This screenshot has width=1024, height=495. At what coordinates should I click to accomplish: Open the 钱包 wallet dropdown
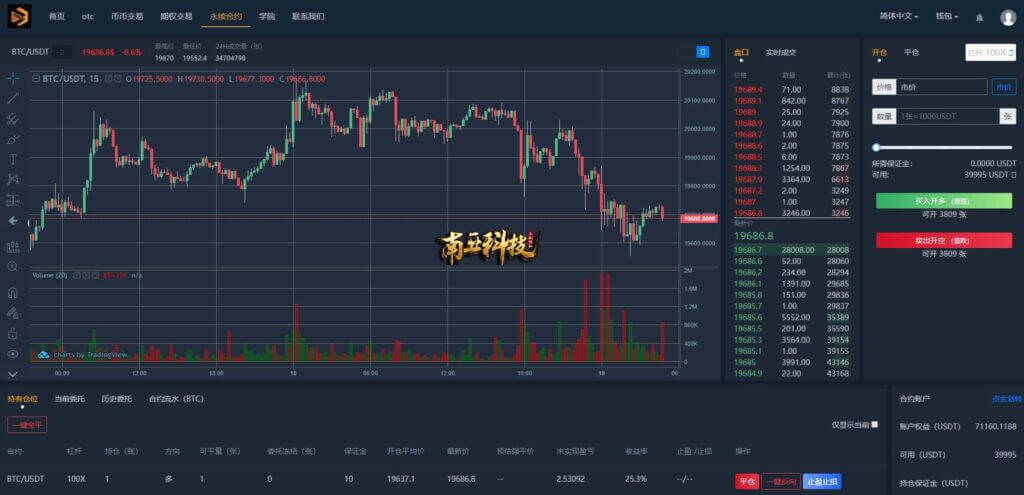[947, 16]
